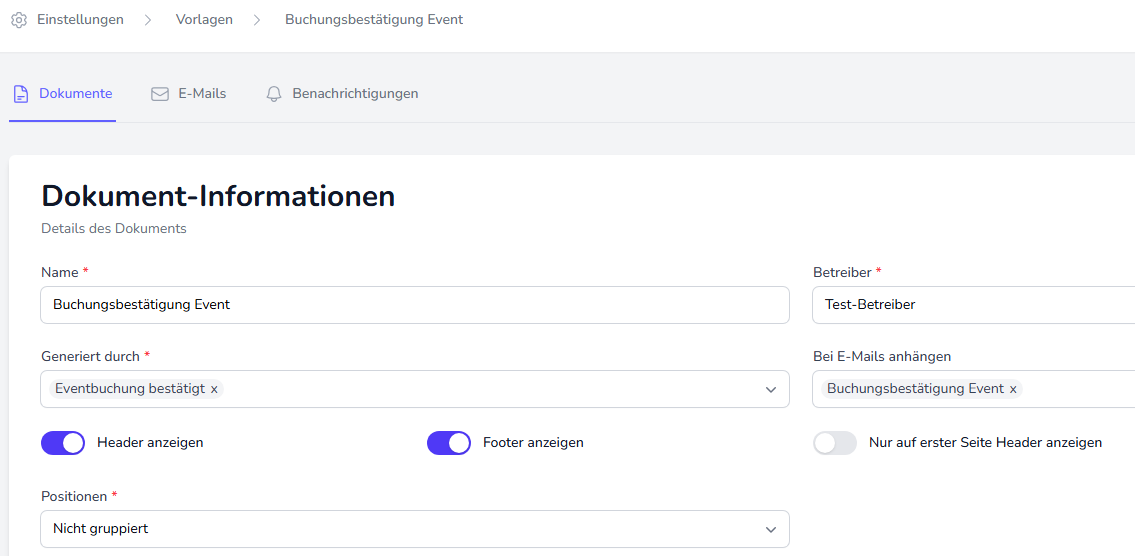Turn off the Footer anzeigen switch
The height and width of the screenshot is (556, 1135).
(x=449, y=443)
